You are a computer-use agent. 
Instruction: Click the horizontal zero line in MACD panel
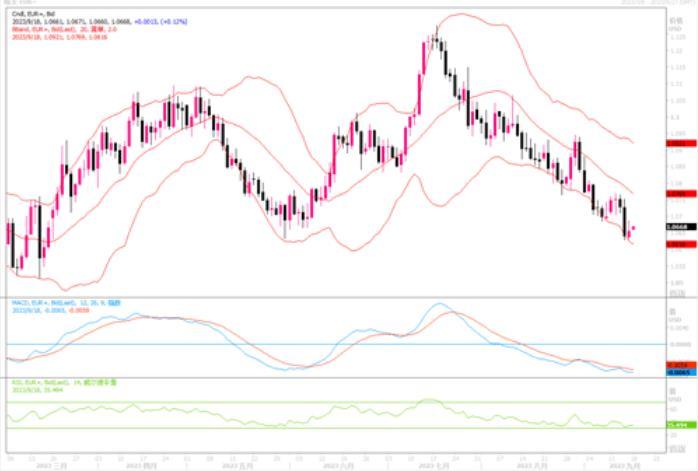300,344
